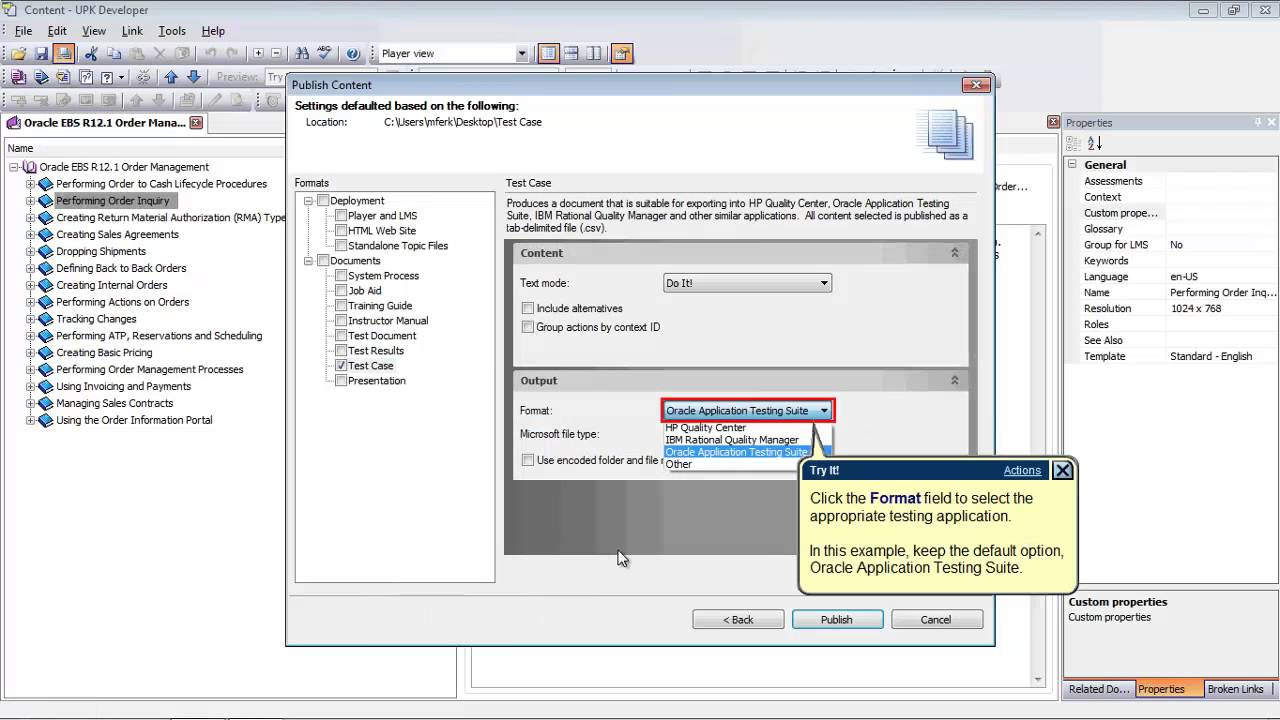
Task: Click the Publish button
Action: coord(837,620)
